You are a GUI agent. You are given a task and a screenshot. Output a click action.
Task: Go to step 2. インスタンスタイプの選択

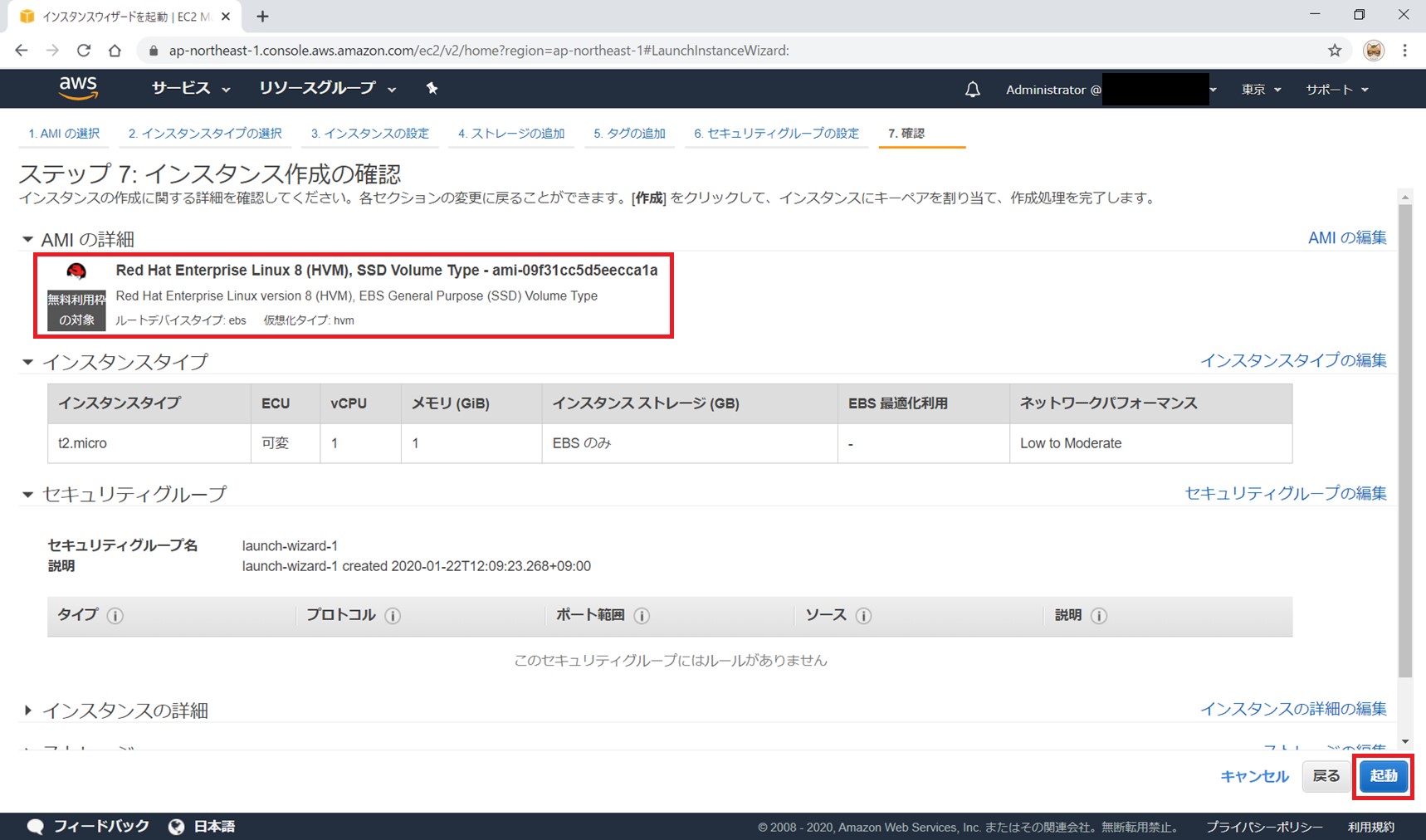205,134
